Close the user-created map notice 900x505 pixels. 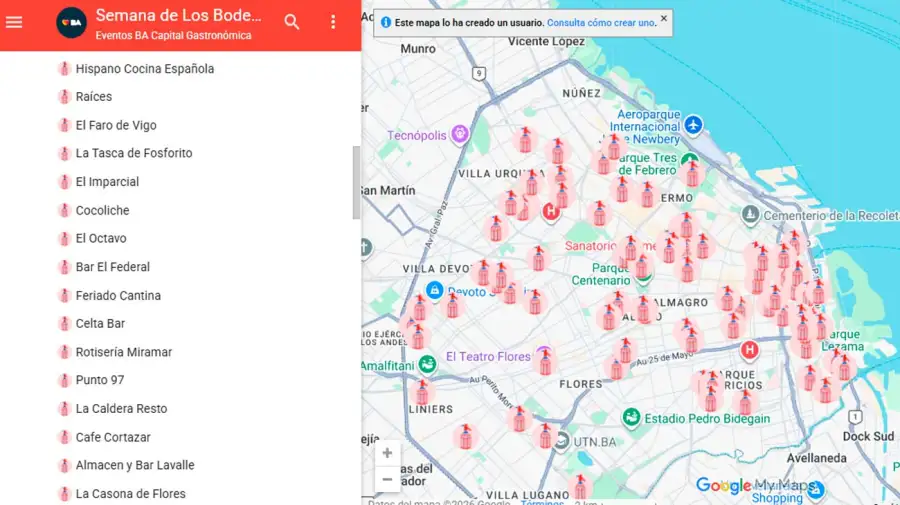[x=664, y=18]
